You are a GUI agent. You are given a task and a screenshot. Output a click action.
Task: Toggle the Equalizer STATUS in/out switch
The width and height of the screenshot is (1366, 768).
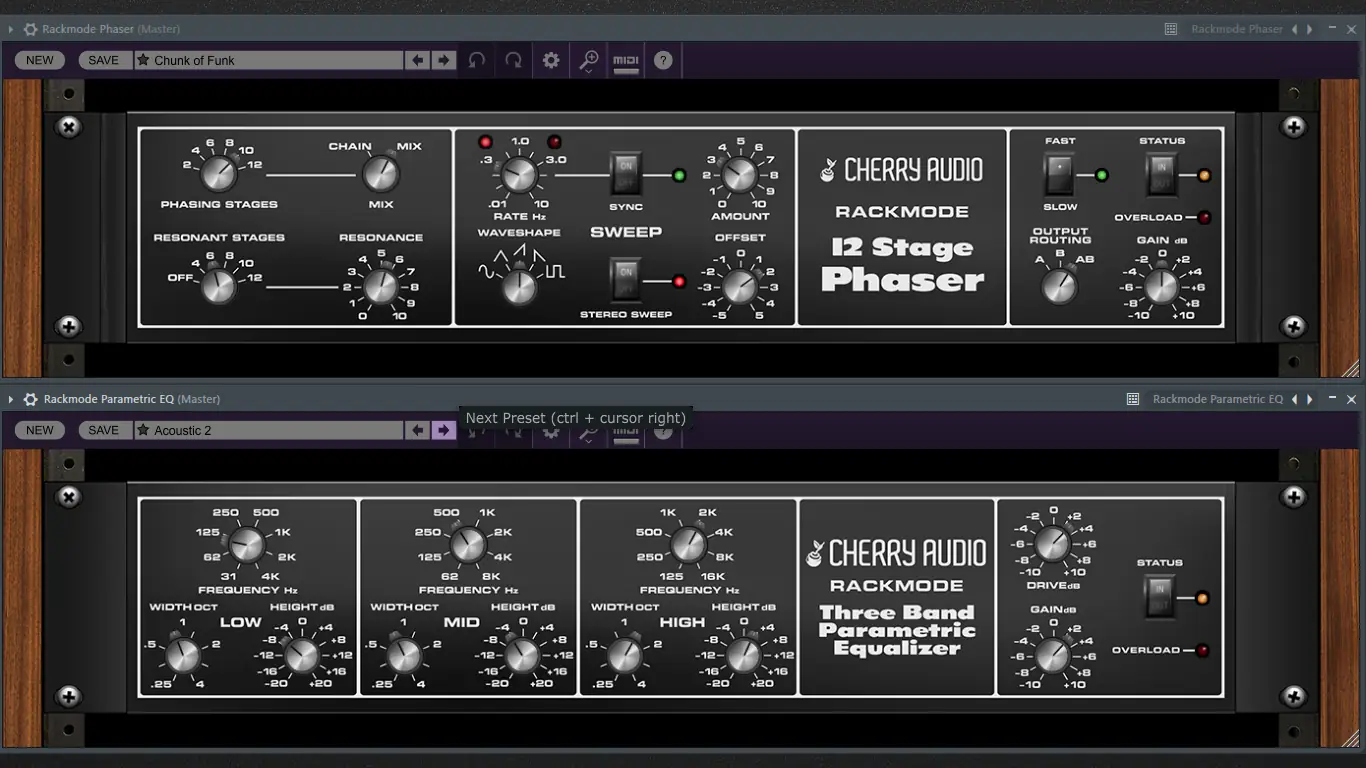coord(1160,598)
